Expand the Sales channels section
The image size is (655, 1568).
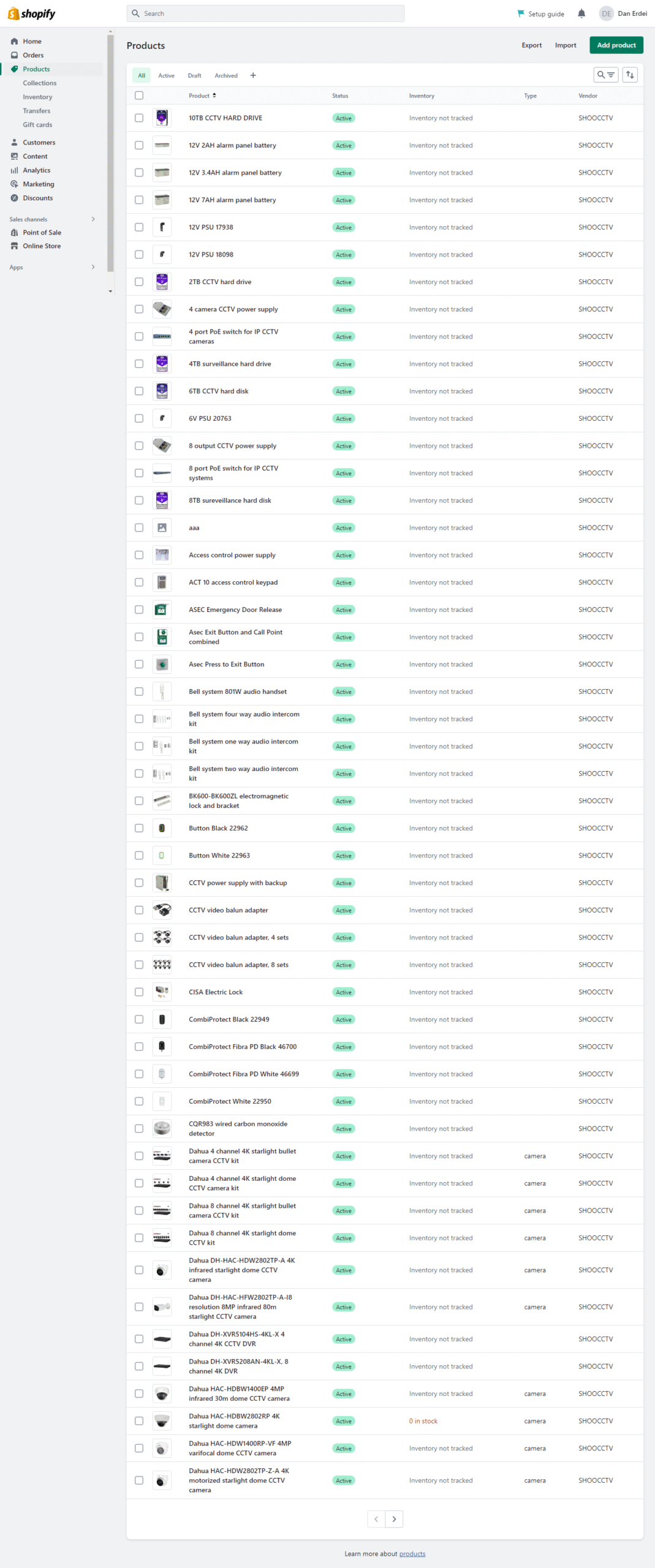coord(93,219)
